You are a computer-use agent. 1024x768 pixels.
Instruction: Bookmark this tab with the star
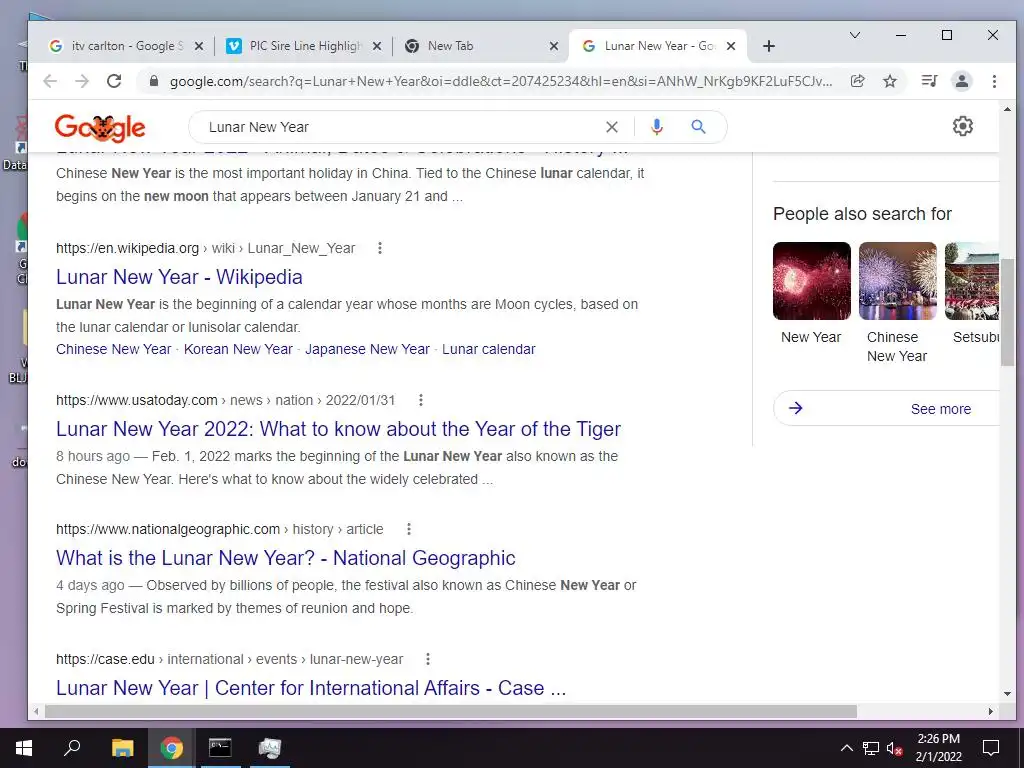pos(889,81)
